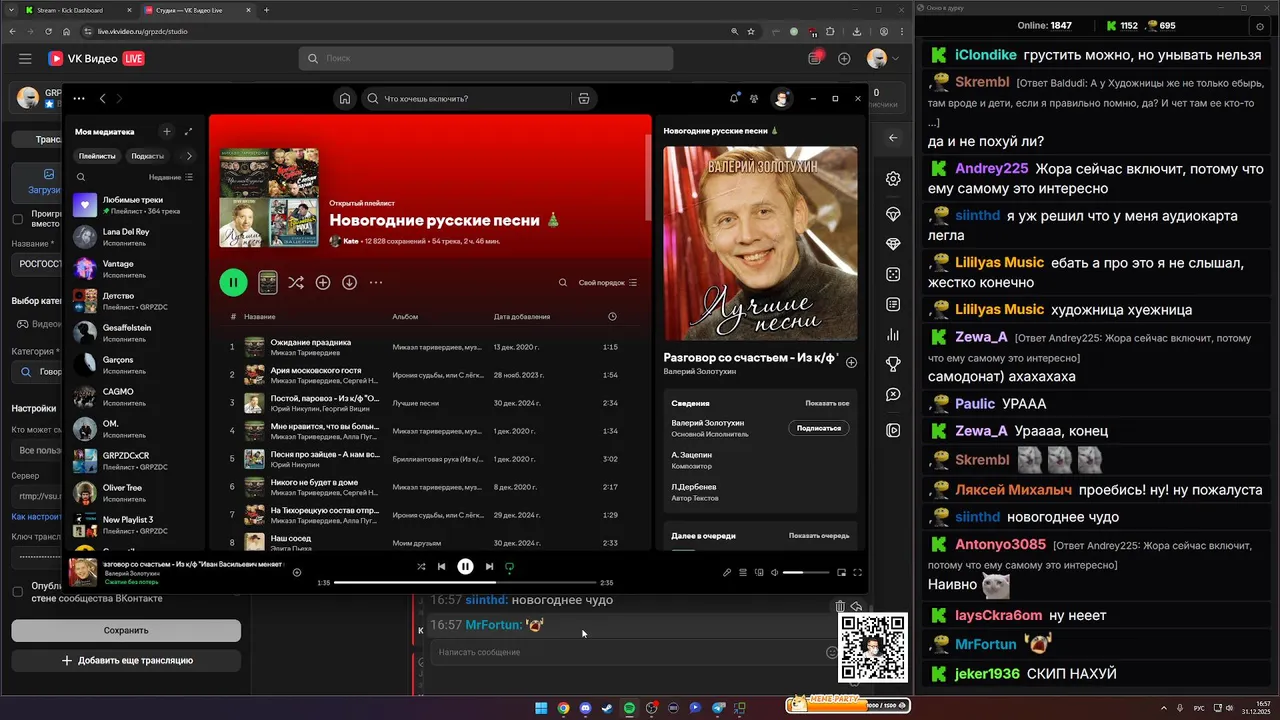Add current song to liked in right panel

(x=851, y=362)
